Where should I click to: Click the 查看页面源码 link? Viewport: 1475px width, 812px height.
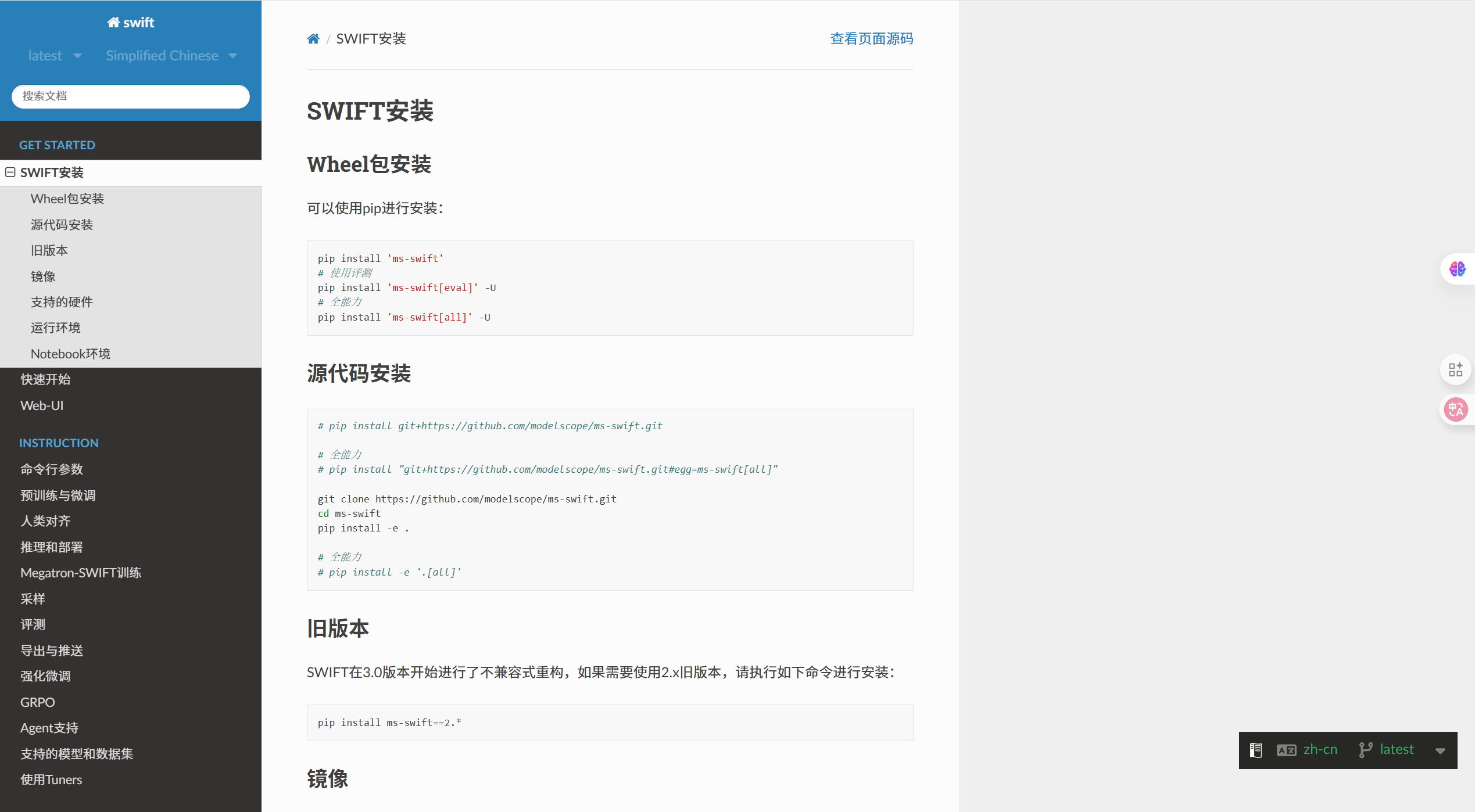point(871,39)
